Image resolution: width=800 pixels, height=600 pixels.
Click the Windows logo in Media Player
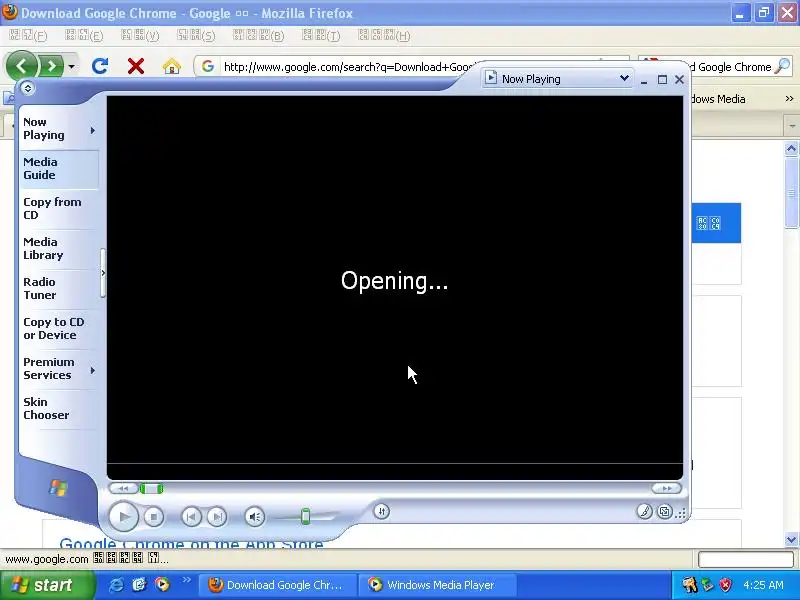tap(58, 488)
